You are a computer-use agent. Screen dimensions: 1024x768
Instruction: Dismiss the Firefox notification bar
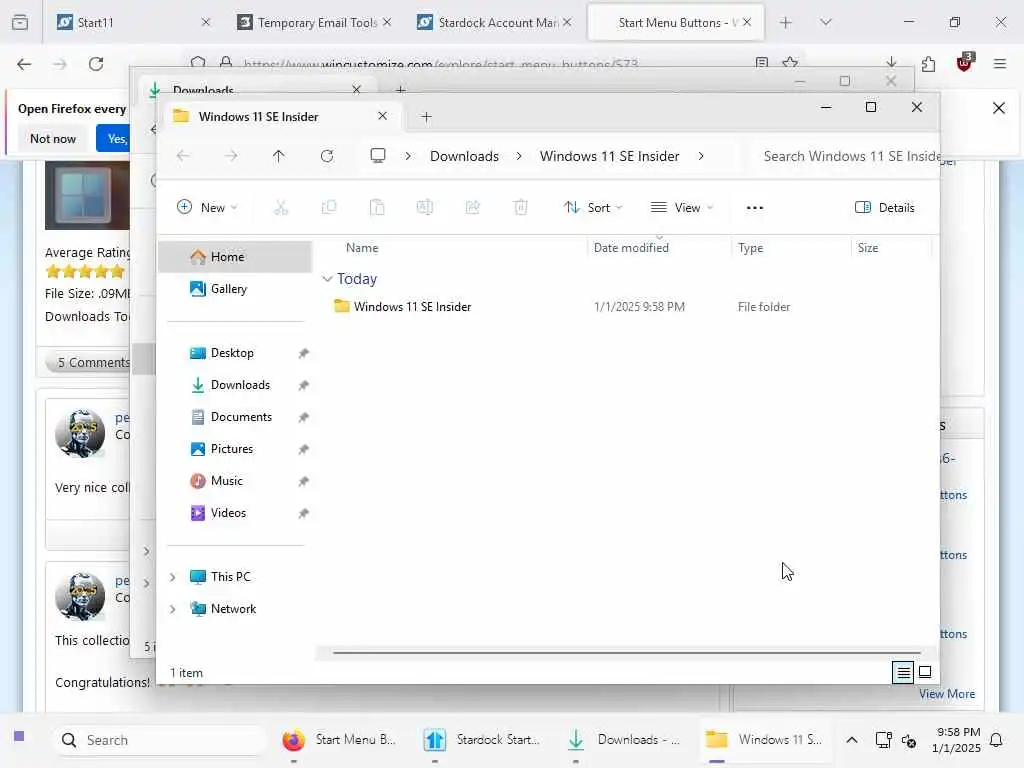click(x=999, y=108)
